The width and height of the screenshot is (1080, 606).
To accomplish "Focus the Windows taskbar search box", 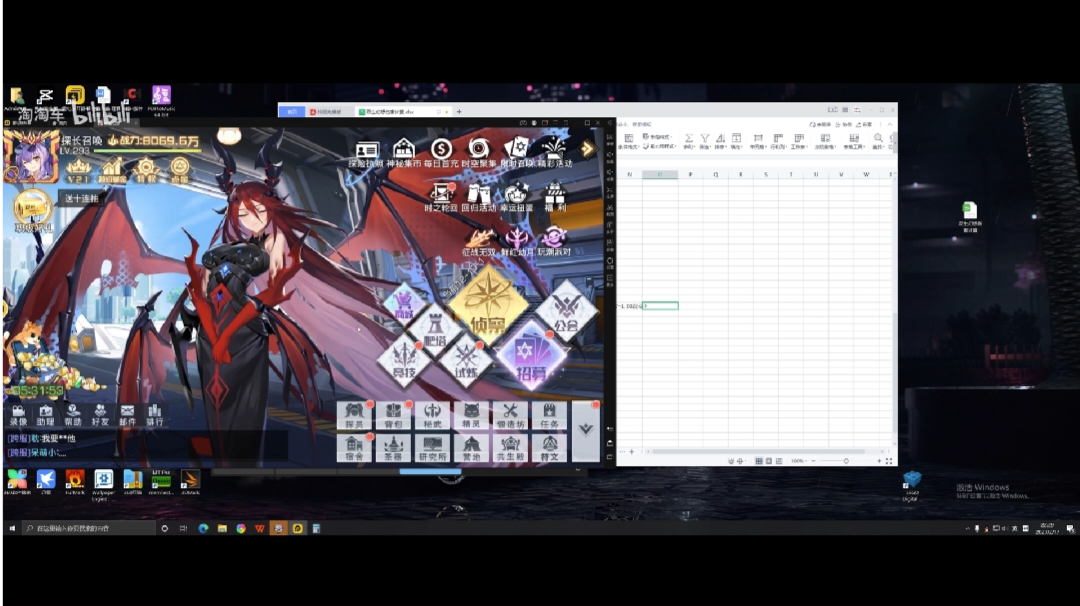I will [88, 528].
